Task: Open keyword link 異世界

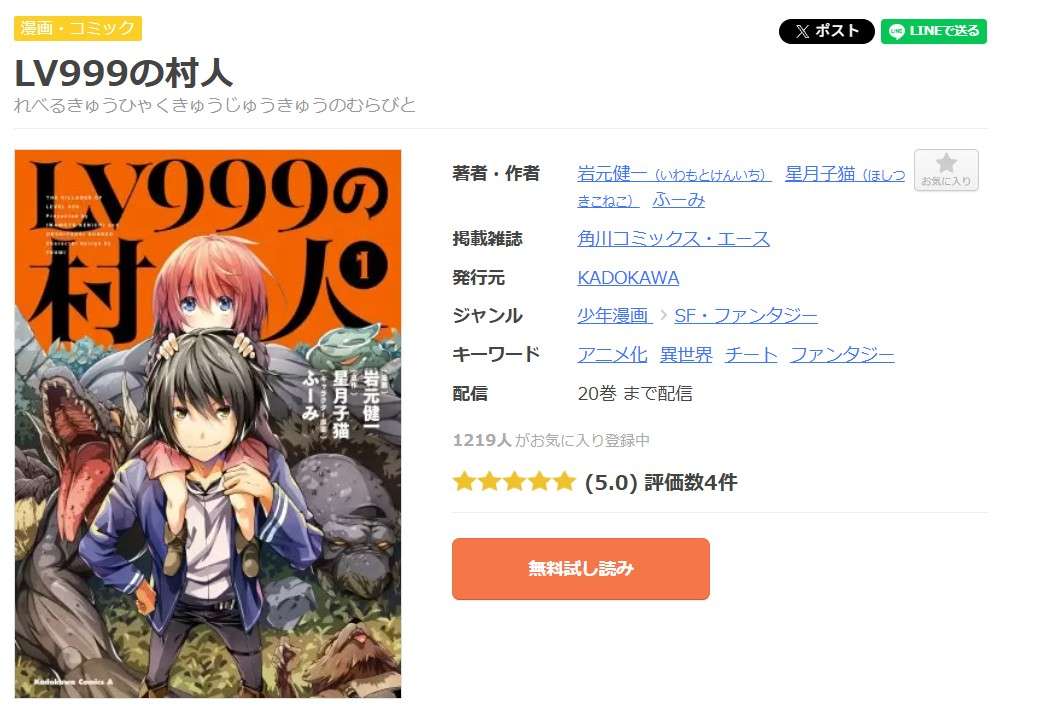Action: tap(686, 354)
